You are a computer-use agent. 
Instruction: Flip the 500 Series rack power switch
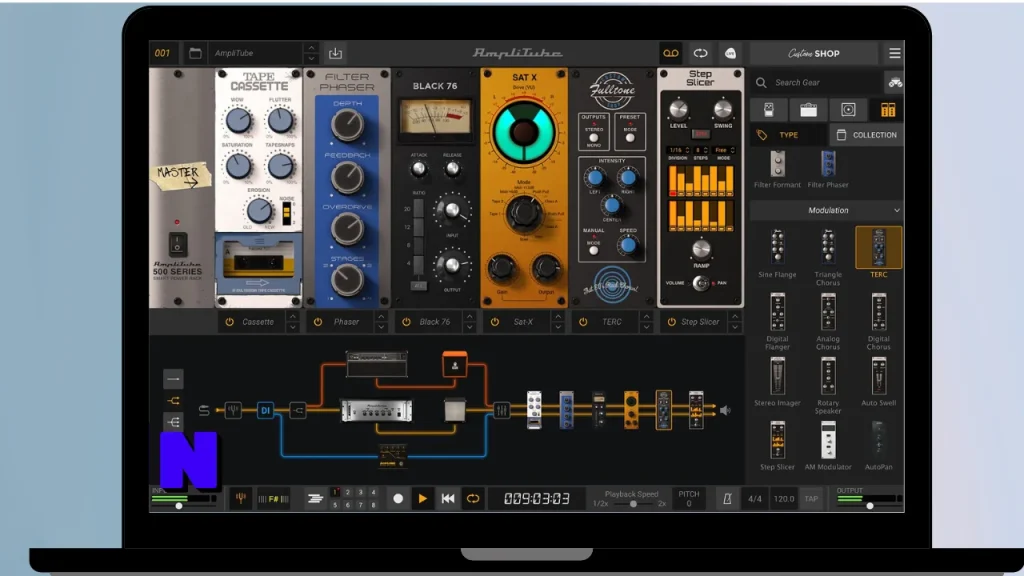[177, 244]
